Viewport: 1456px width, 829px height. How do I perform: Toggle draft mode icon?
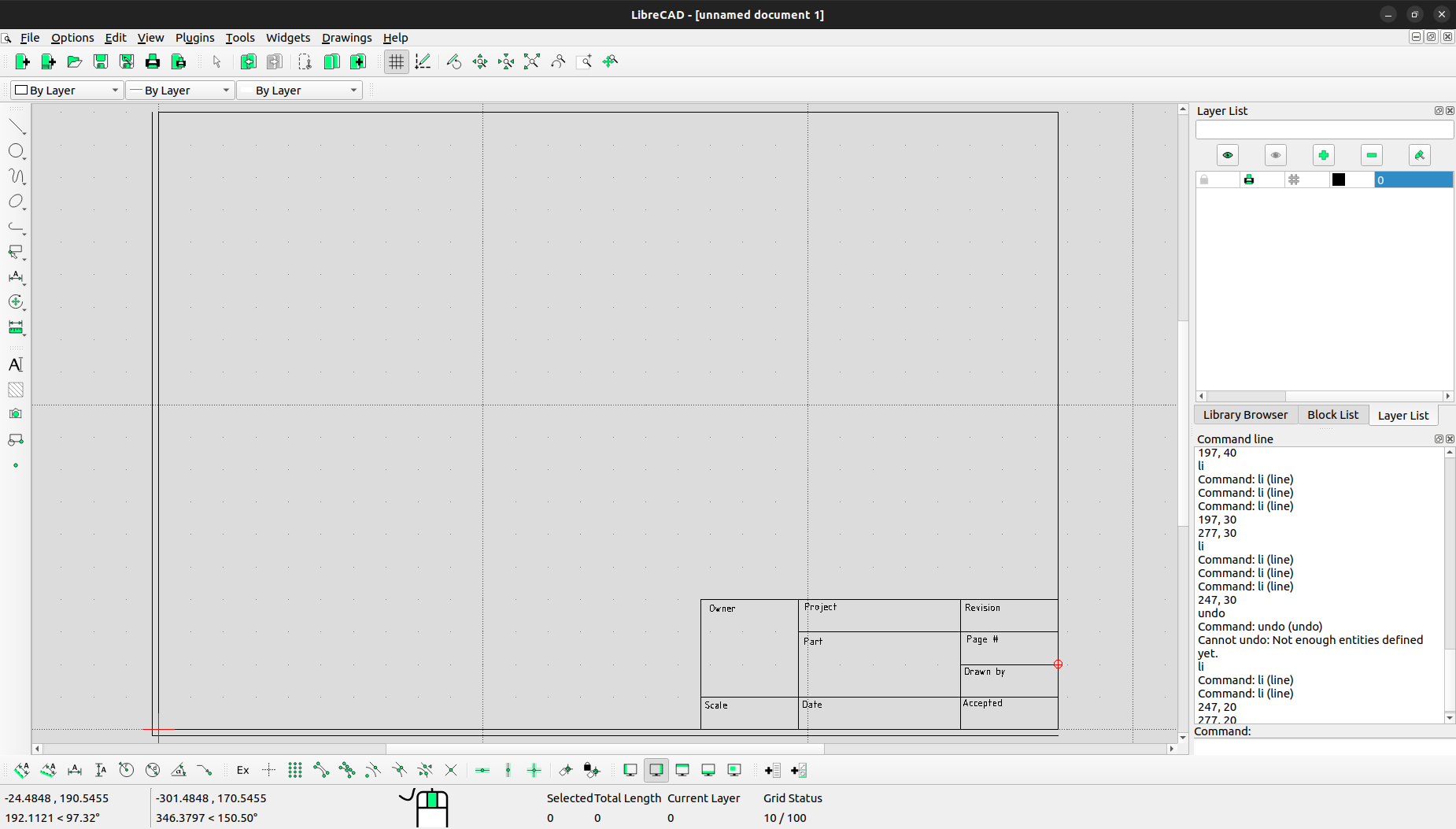[423, 61]
